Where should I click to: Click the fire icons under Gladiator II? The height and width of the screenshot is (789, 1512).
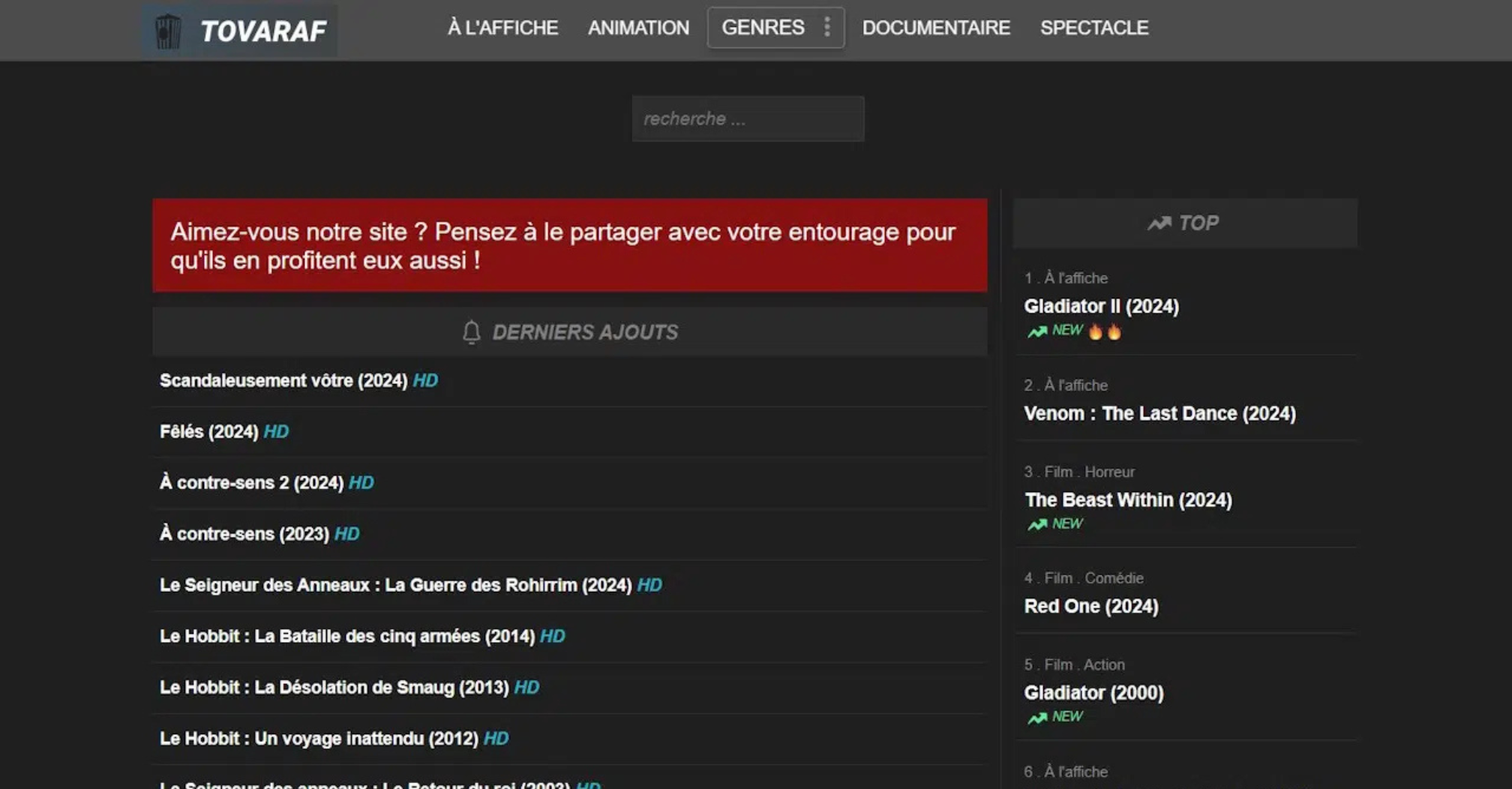(x=1105, y=331)
